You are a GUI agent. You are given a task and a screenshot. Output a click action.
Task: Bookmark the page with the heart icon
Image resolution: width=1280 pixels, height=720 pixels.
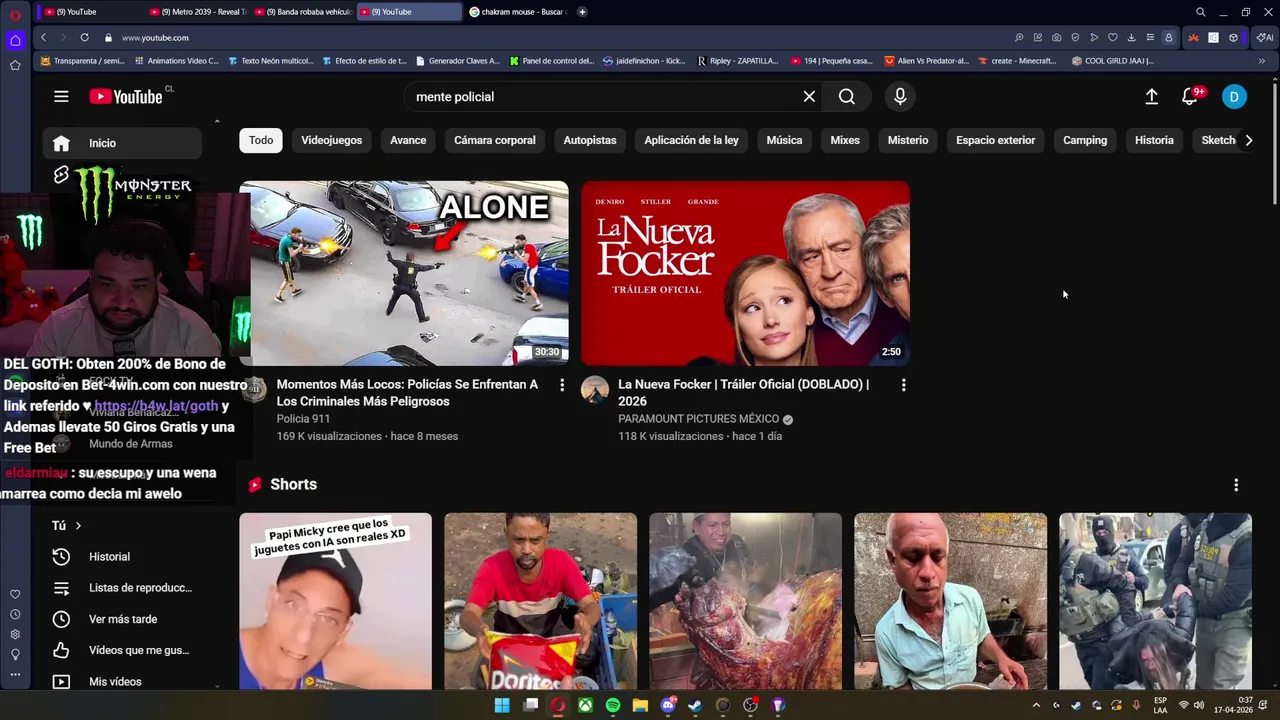(x=1112, y=38)
